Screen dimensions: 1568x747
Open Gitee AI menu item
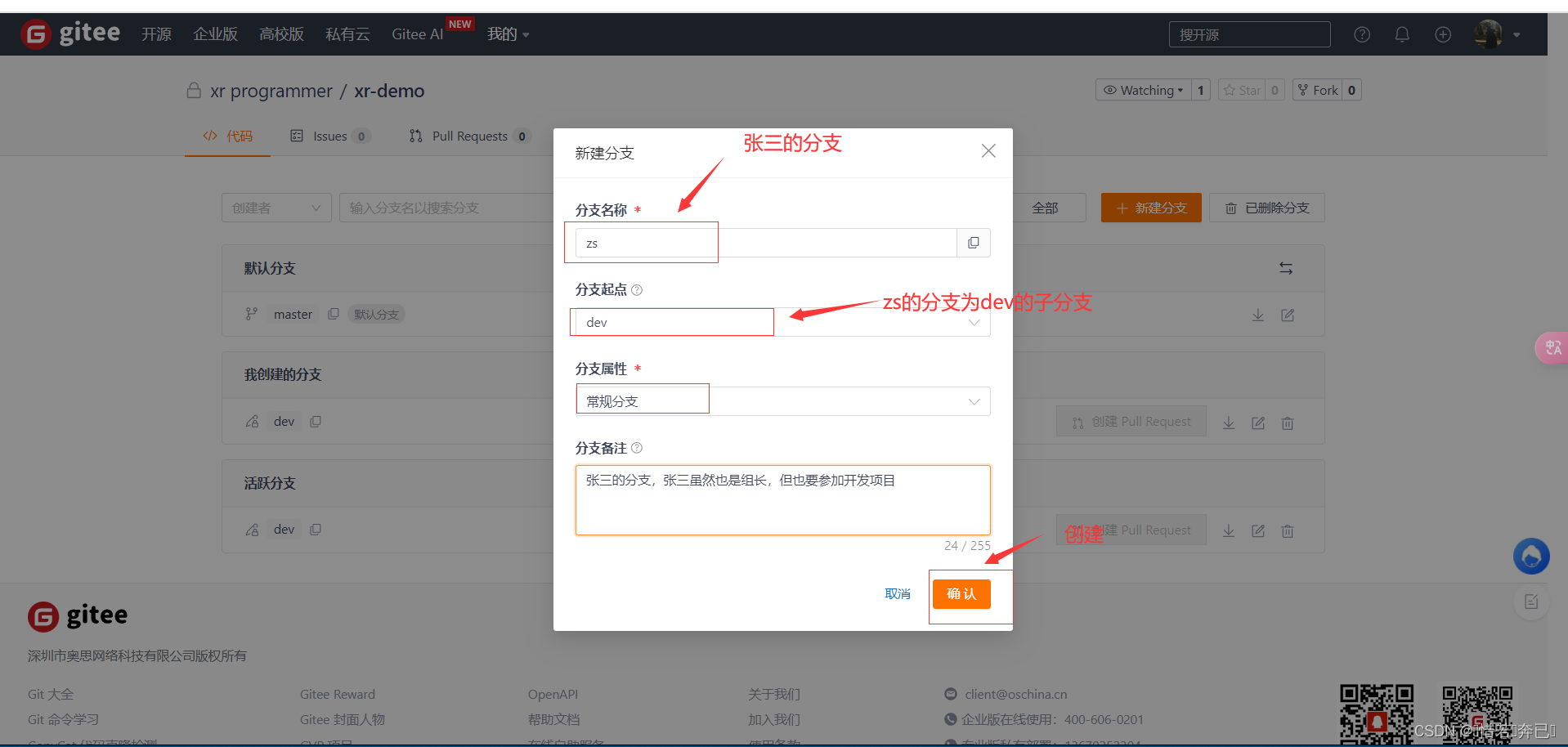tap(417, 34)
